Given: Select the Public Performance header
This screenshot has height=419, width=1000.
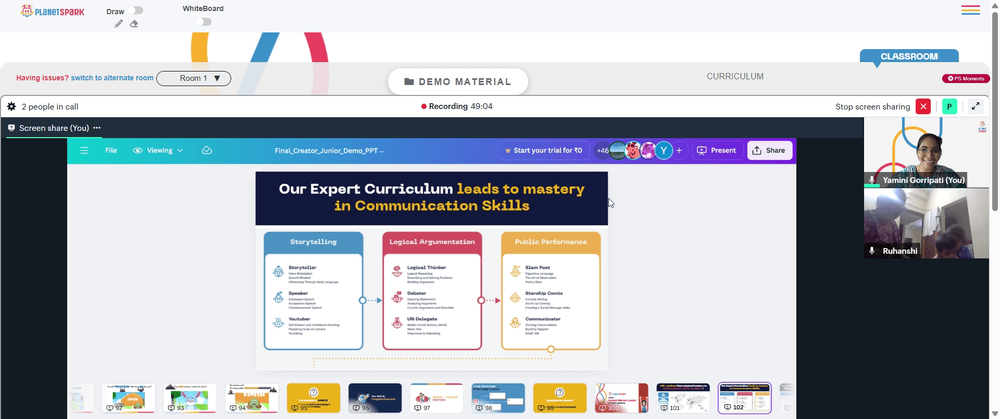Looking at the screenshot, I should tap(551, 242).
